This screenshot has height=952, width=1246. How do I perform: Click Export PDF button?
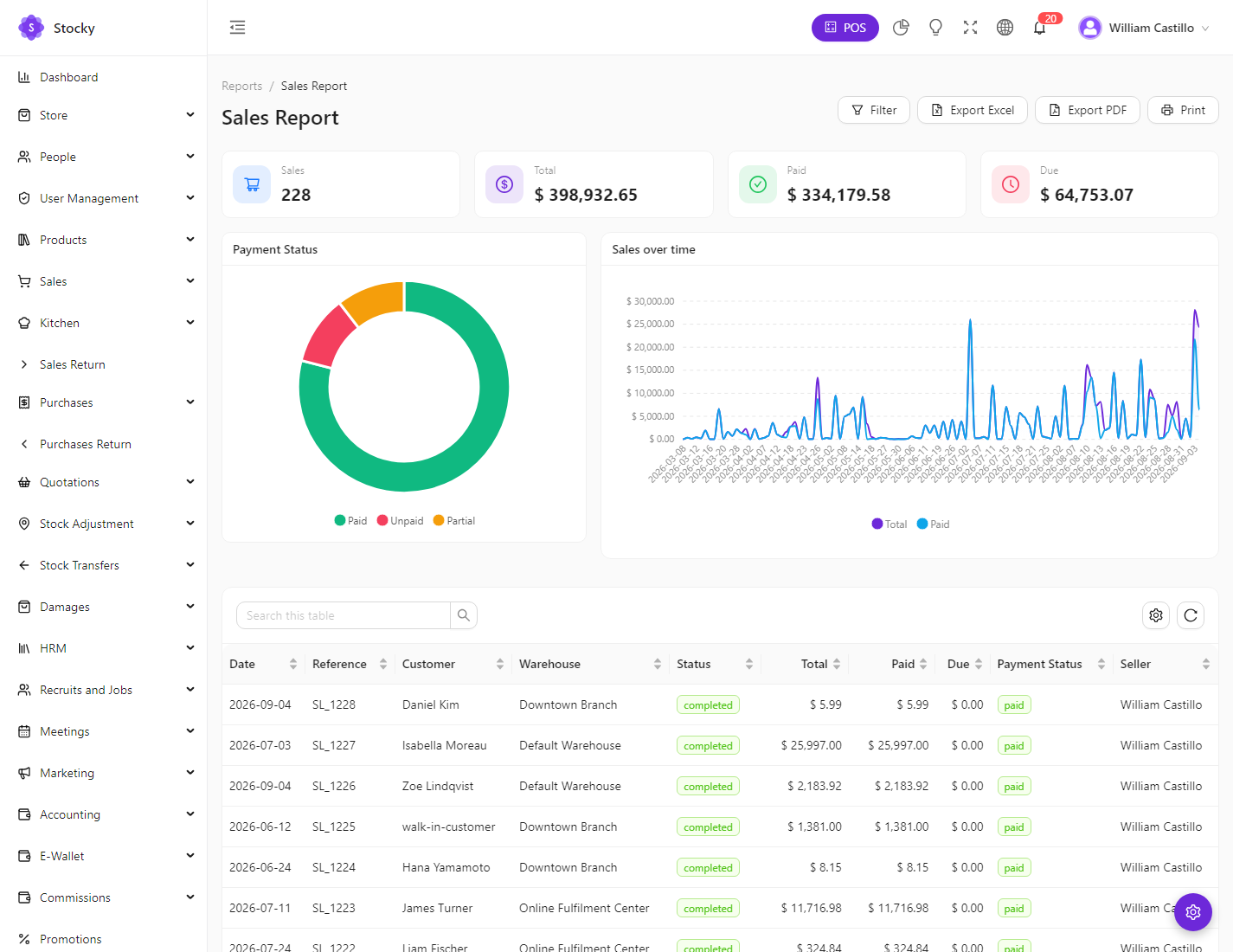(x=1088, y=110)
